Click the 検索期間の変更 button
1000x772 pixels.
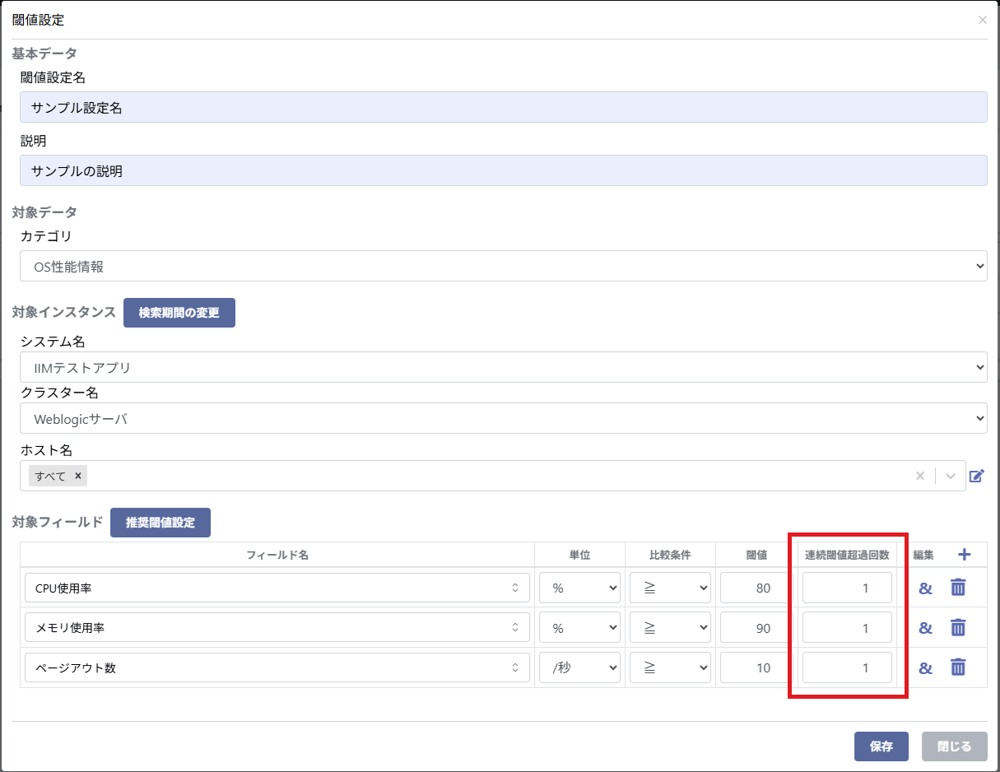pos(179,312)
